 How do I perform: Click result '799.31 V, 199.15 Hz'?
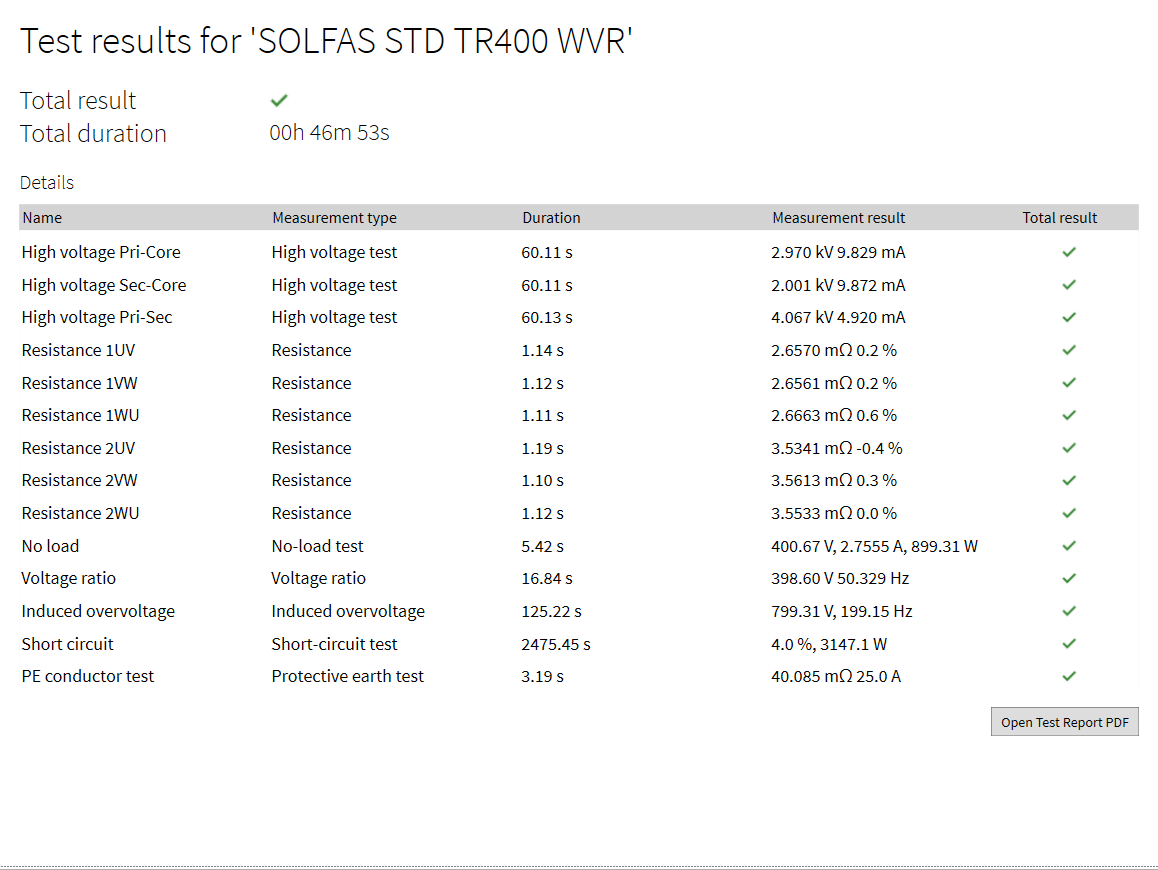coord(842,612)
